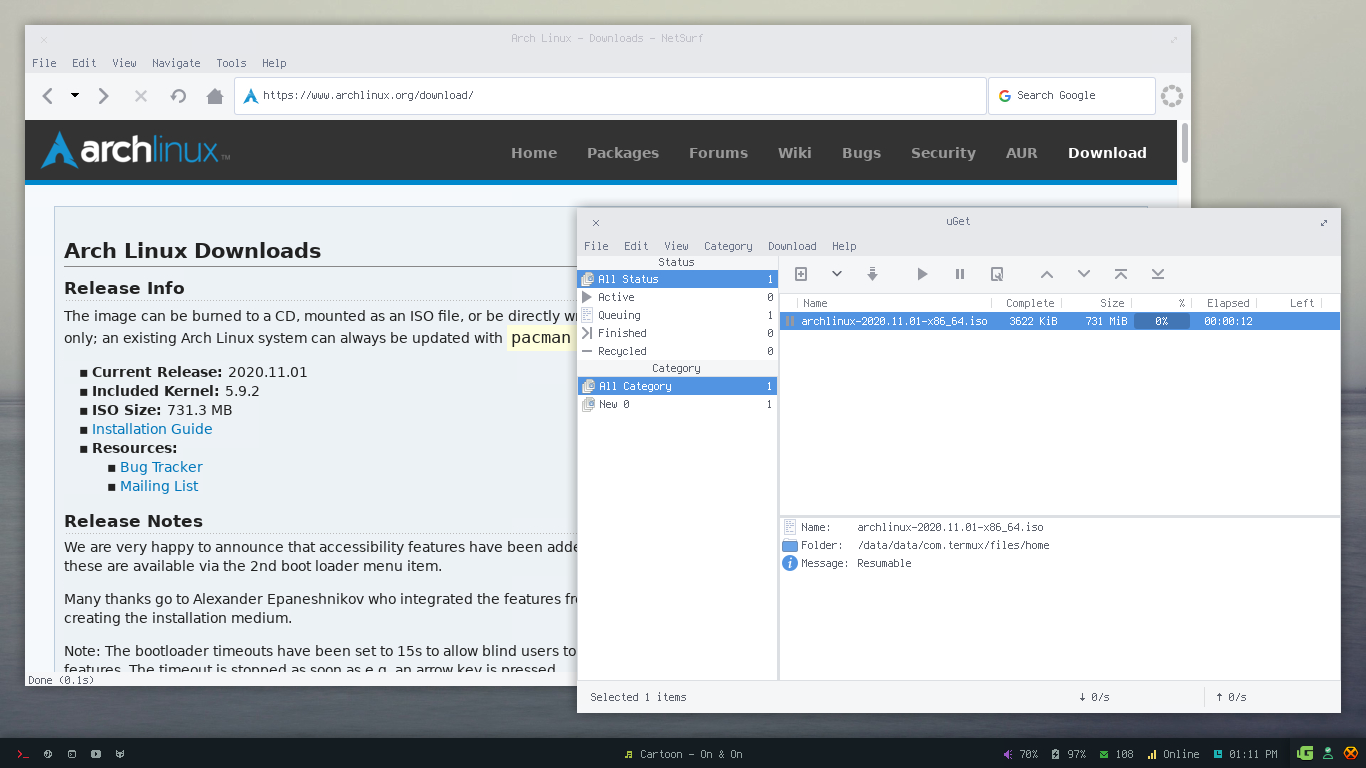
Task: Click the Elapsed column header in uGet
Action: [x=1225, y=303]
